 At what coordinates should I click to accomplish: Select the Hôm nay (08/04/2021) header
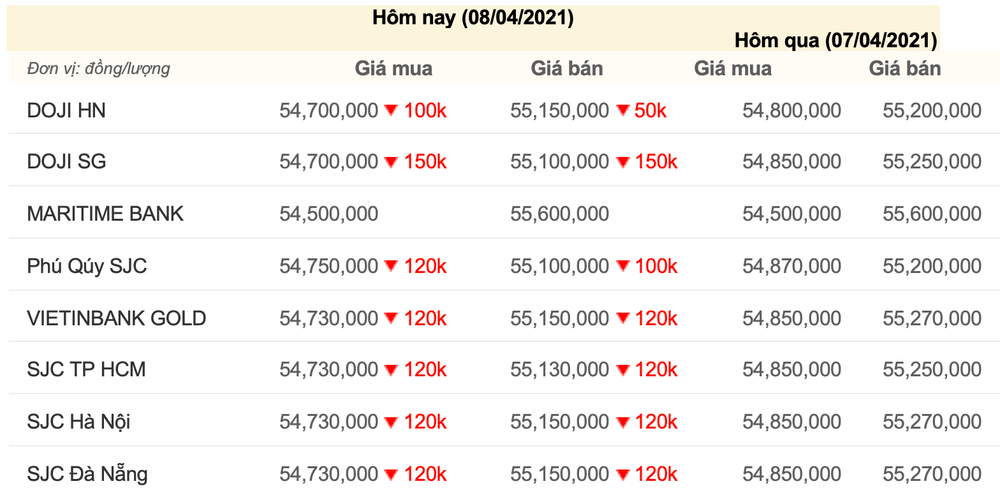tap(473, 18)
